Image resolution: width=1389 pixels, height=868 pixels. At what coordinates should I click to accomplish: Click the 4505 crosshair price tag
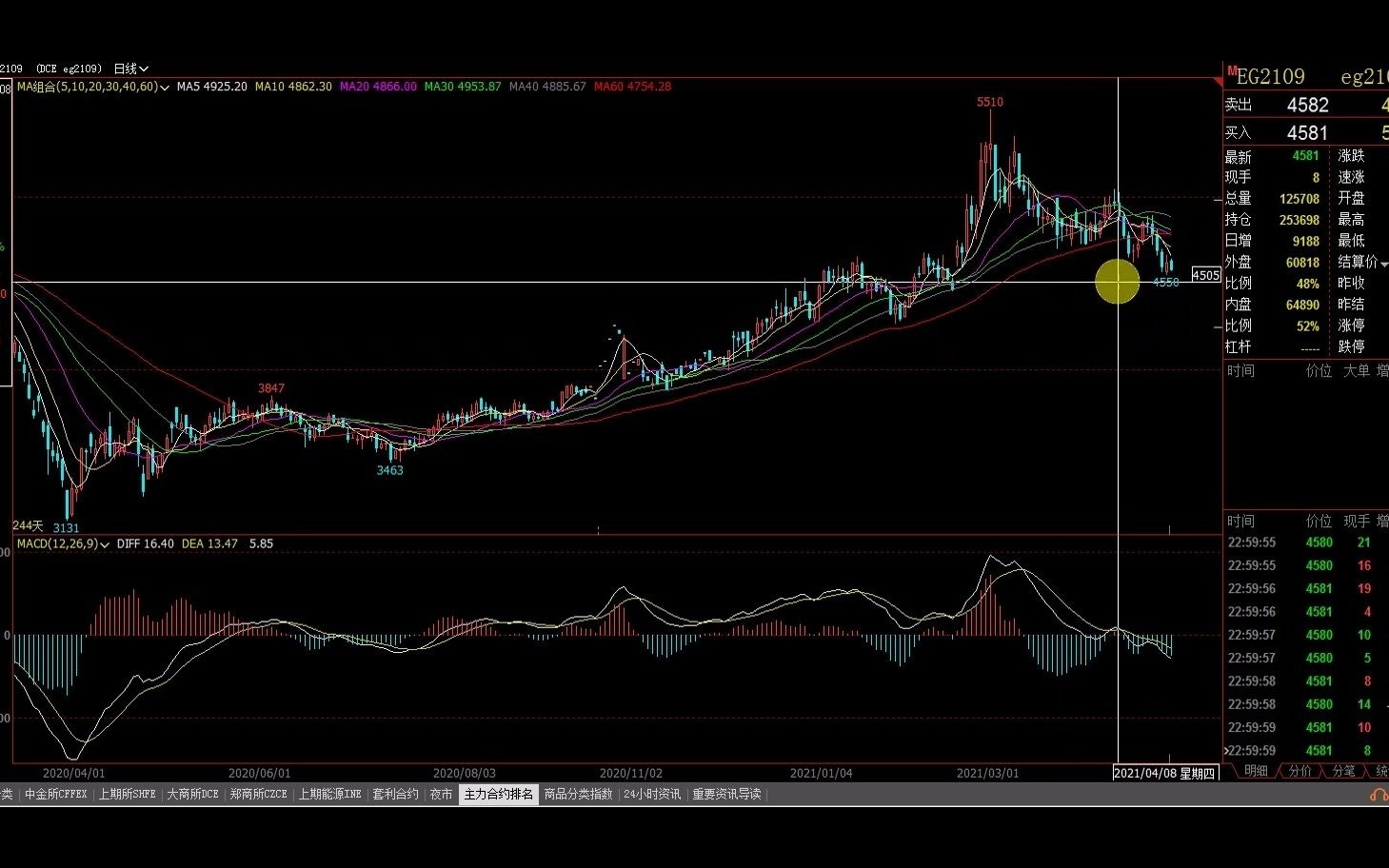(1205, 275)
